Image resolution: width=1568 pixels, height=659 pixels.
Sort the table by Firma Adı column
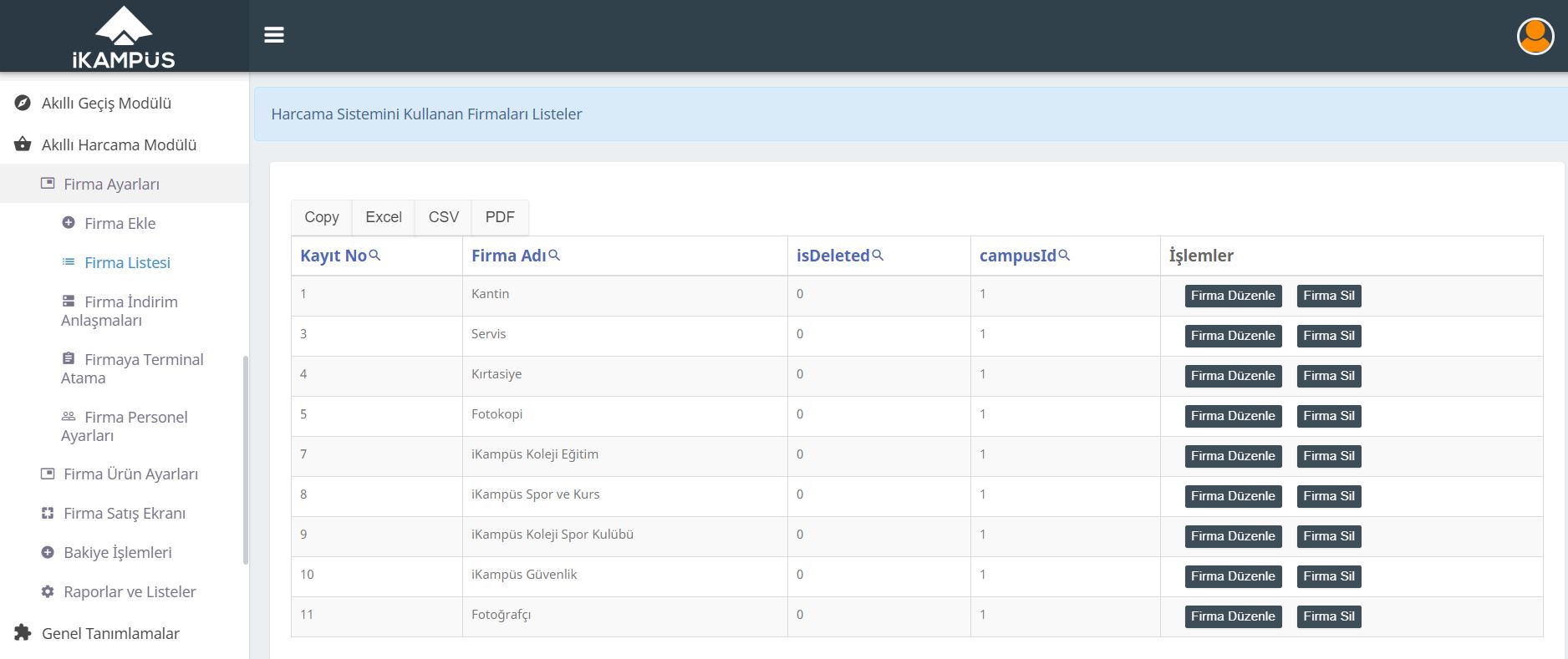click(x=508, y=256)
